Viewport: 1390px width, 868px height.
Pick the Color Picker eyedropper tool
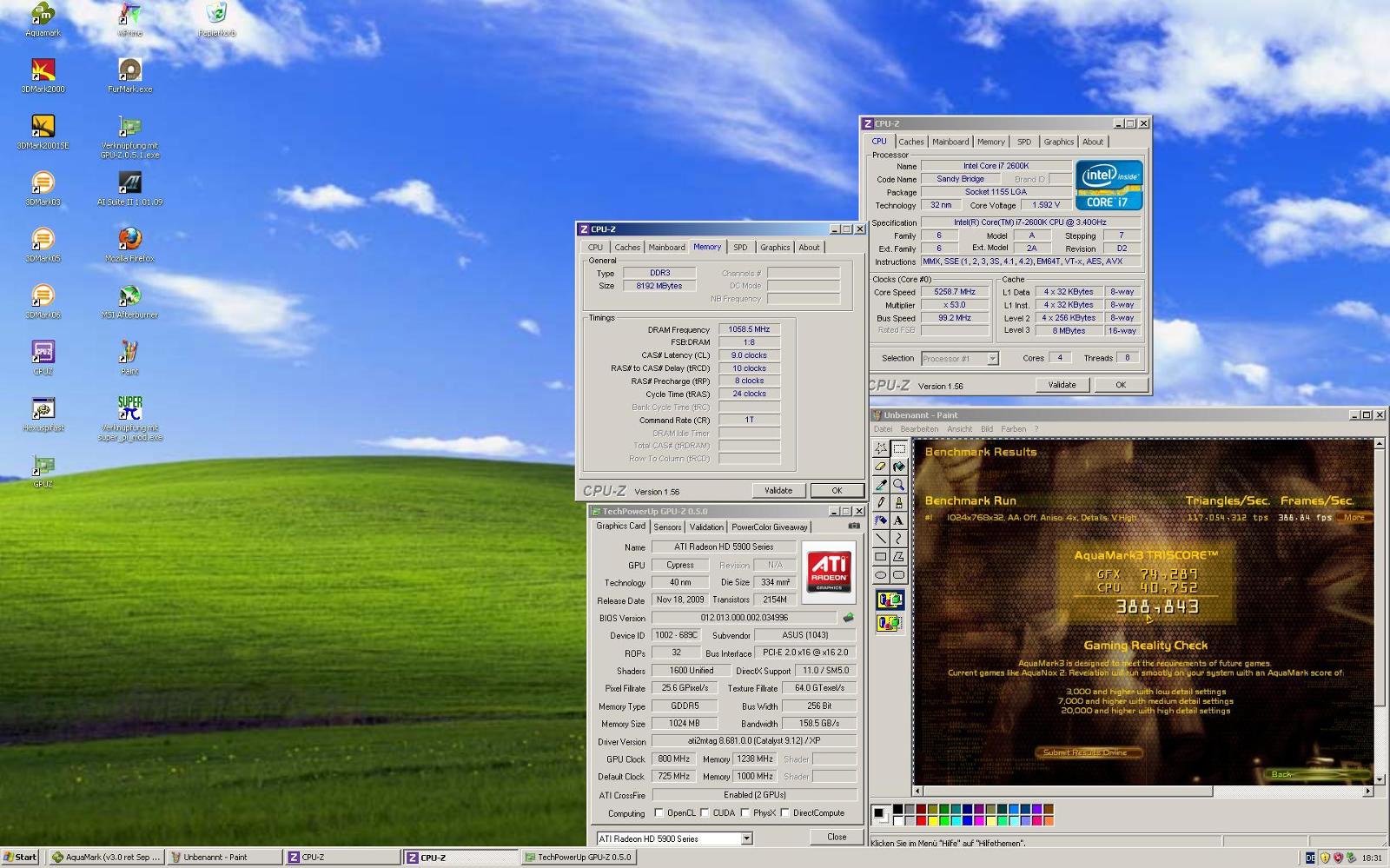(x=880, y=485)
